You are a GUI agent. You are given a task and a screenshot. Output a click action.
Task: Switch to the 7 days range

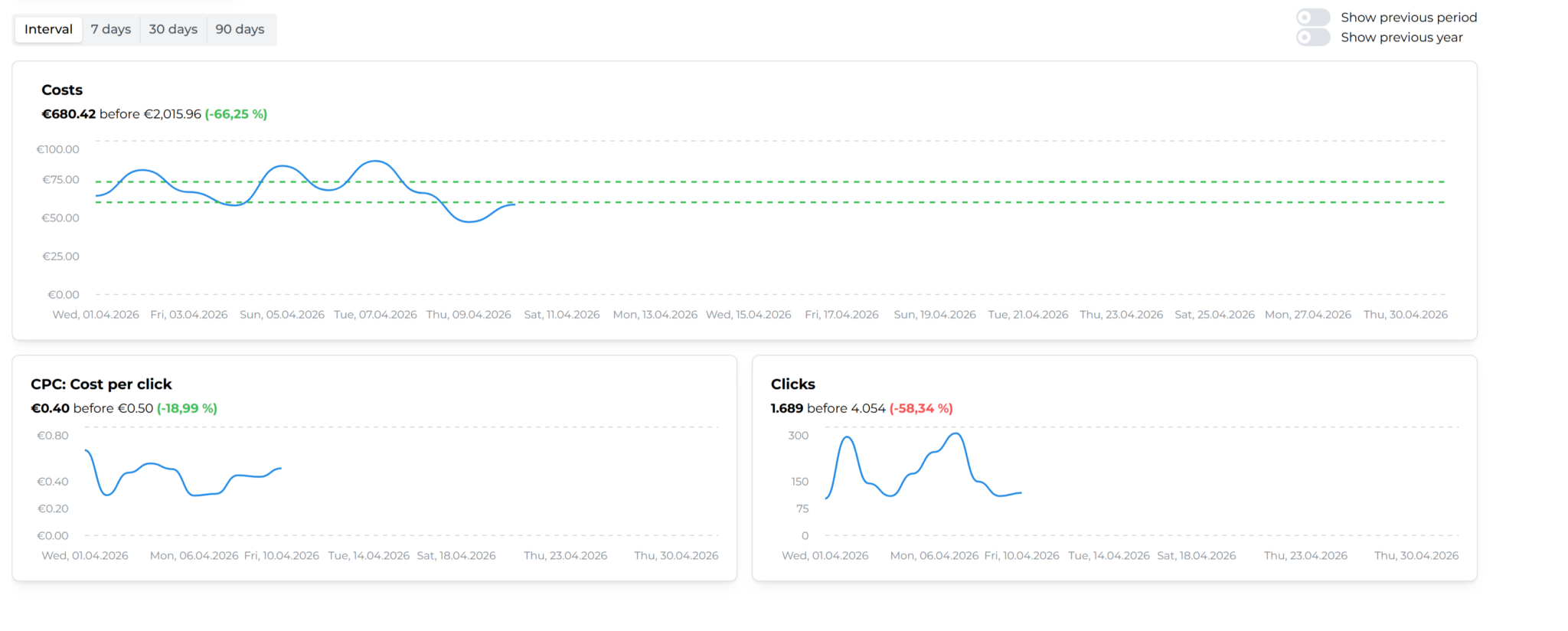(x=111, y=29)
